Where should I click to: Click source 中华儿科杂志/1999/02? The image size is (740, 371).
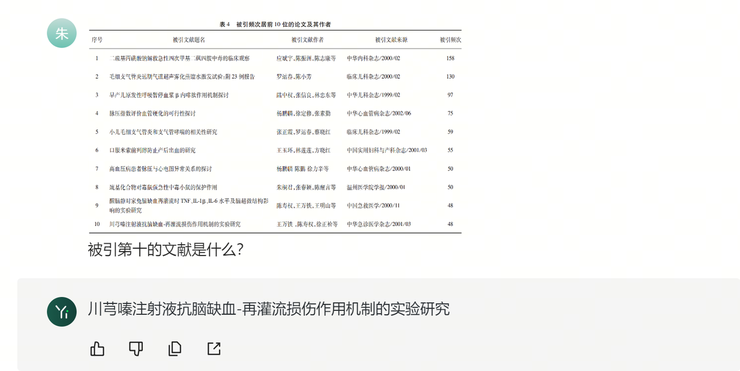(x=373, y=95)
